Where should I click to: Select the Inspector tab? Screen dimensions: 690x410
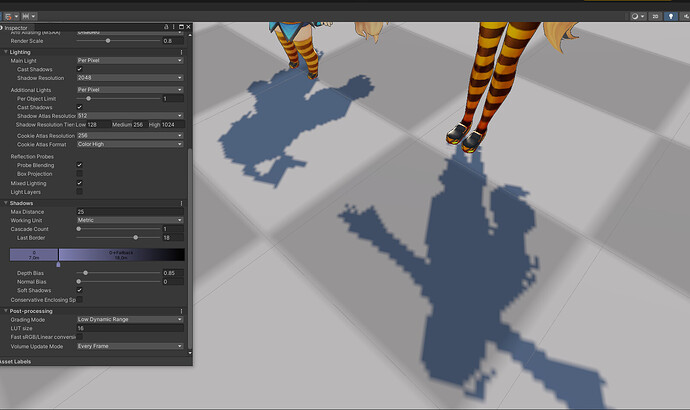click(x=15, y=28)
